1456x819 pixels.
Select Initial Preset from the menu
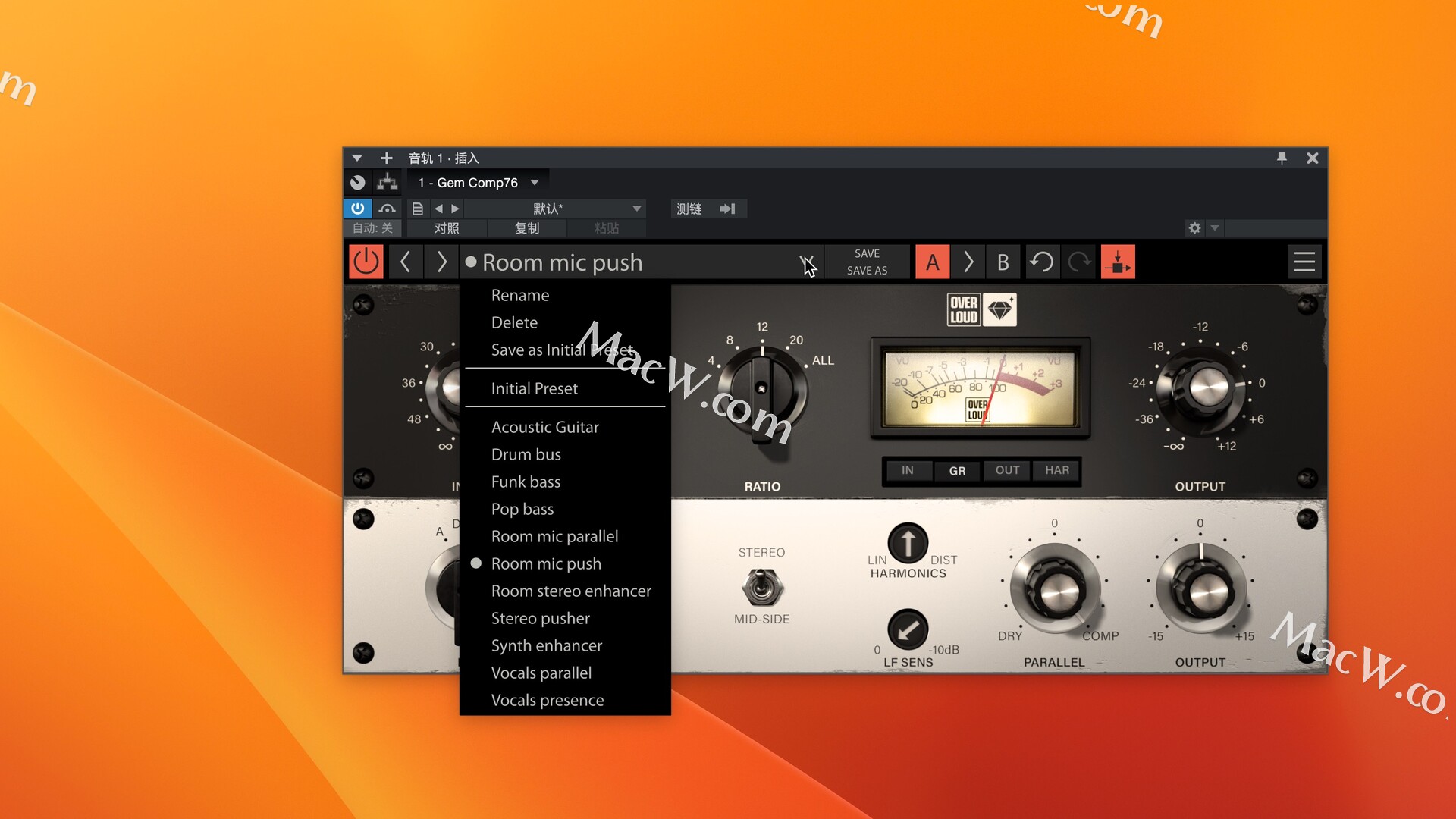point(565,388)
